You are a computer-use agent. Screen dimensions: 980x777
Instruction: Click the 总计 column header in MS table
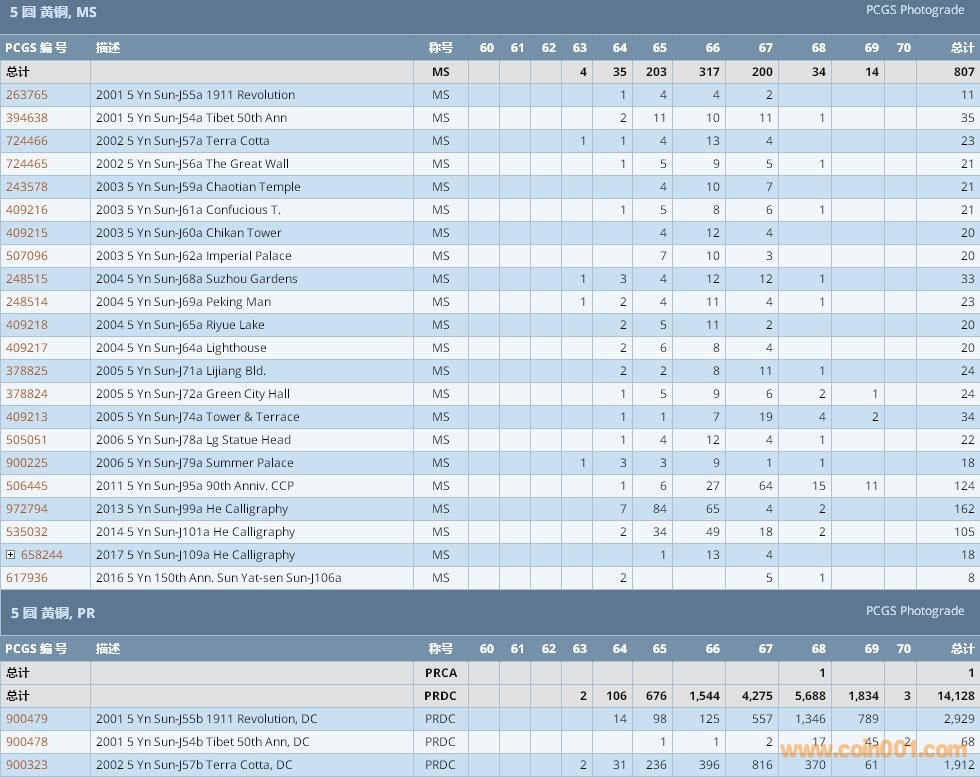pos(961,48)
